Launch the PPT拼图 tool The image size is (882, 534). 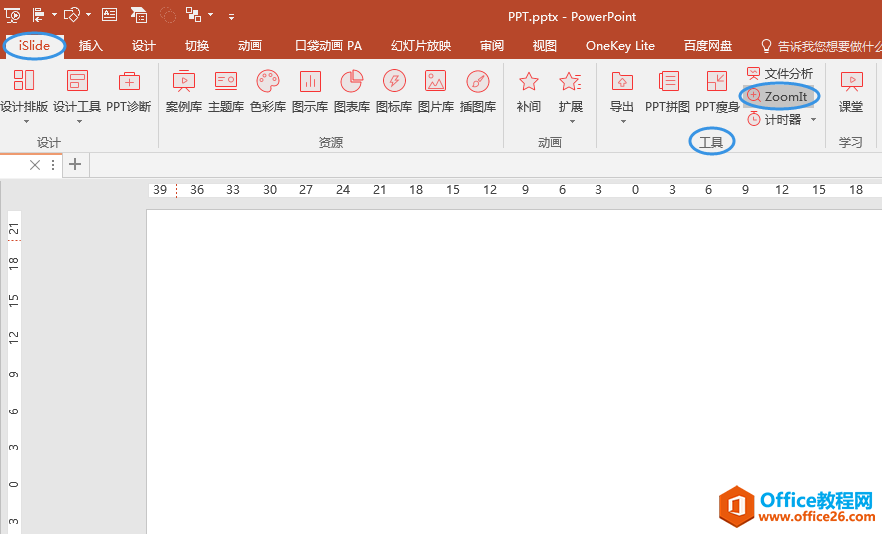pyautogui.click(x=667, y=91)
